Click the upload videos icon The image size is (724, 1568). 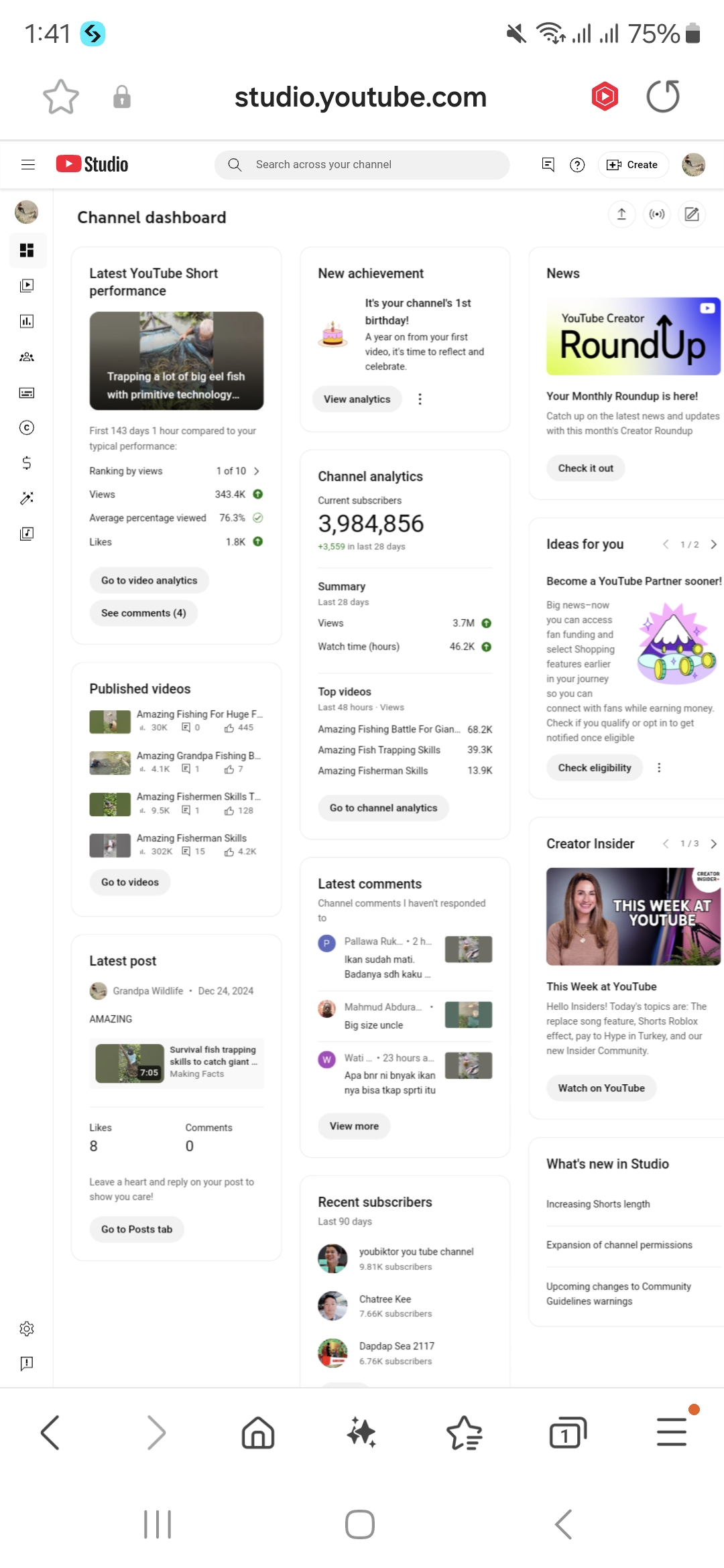(x=621, y=214)
